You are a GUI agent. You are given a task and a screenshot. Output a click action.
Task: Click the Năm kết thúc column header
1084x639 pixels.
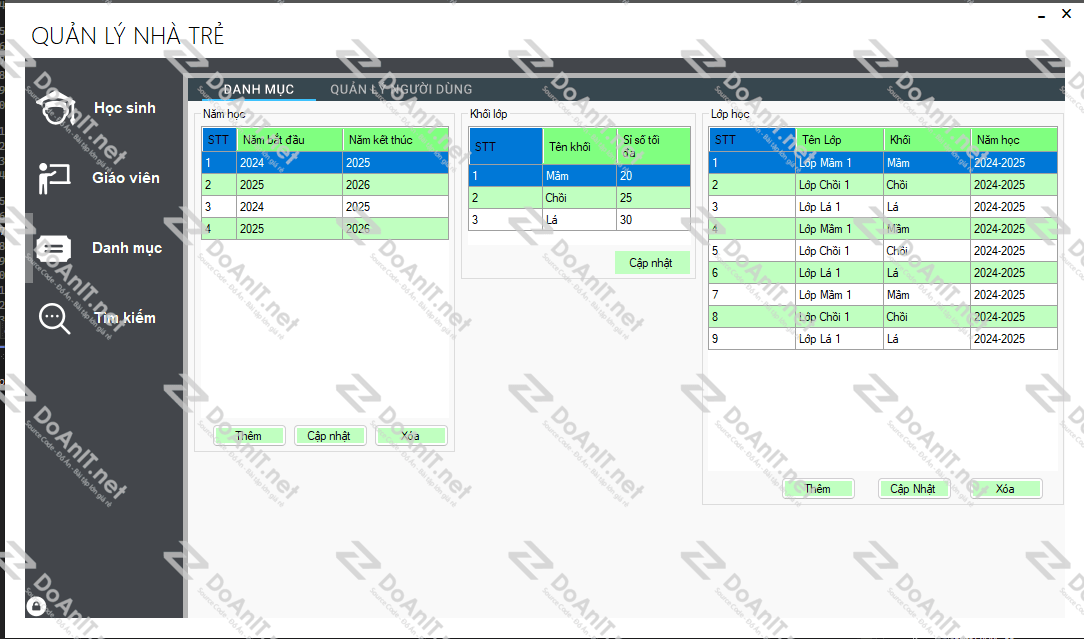click(395, 140)
